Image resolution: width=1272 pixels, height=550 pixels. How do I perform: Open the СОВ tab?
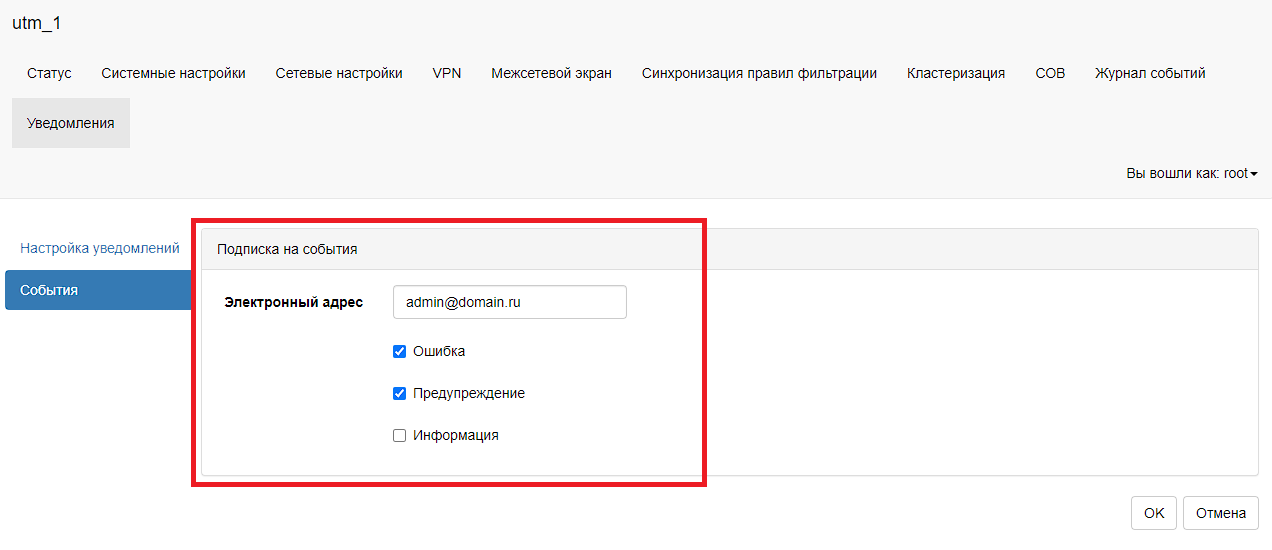coord(1050,73)
